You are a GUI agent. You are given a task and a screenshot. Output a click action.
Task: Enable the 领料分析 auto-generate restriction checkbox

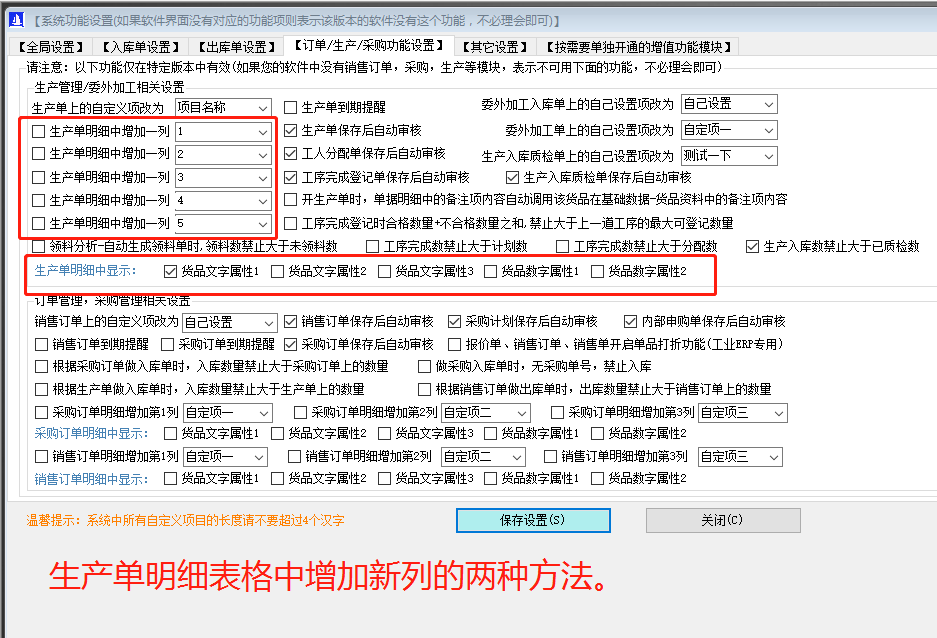click(40, 245)
